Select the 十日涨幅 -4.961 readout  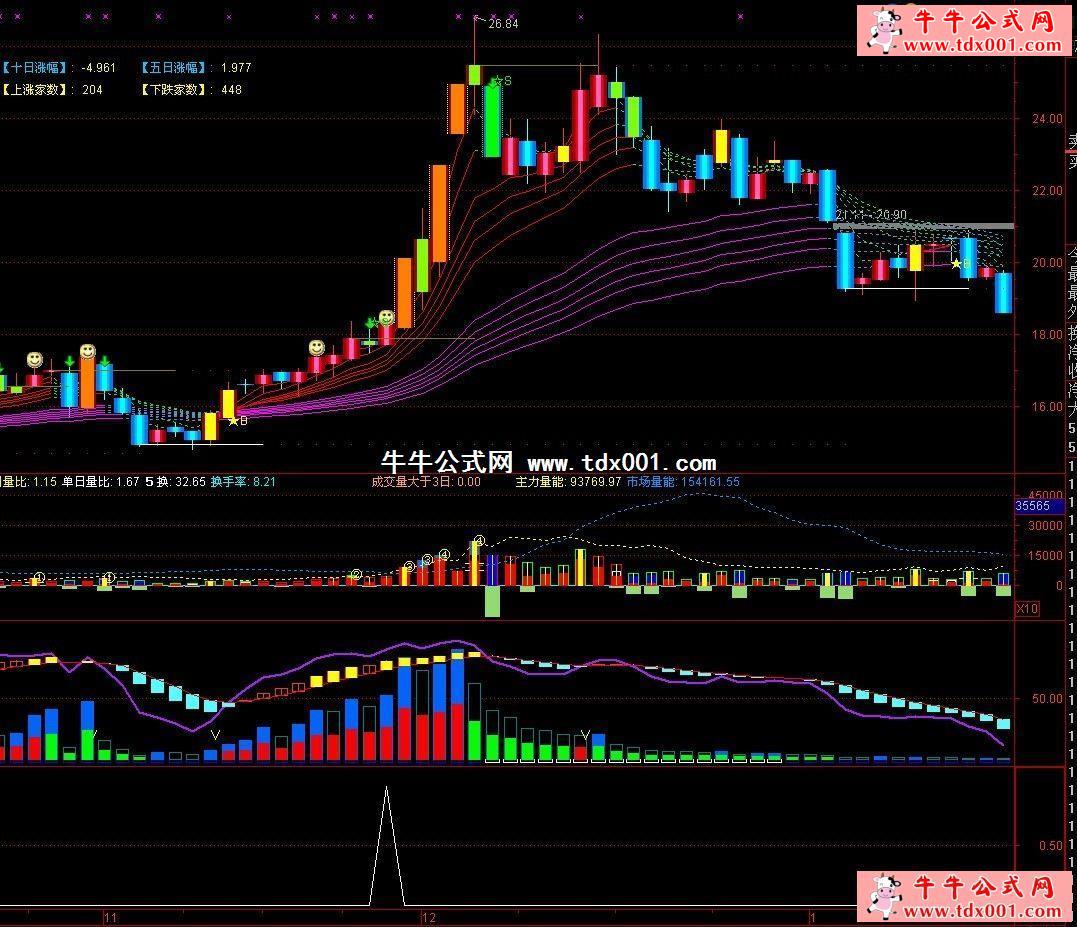[58, 68]
